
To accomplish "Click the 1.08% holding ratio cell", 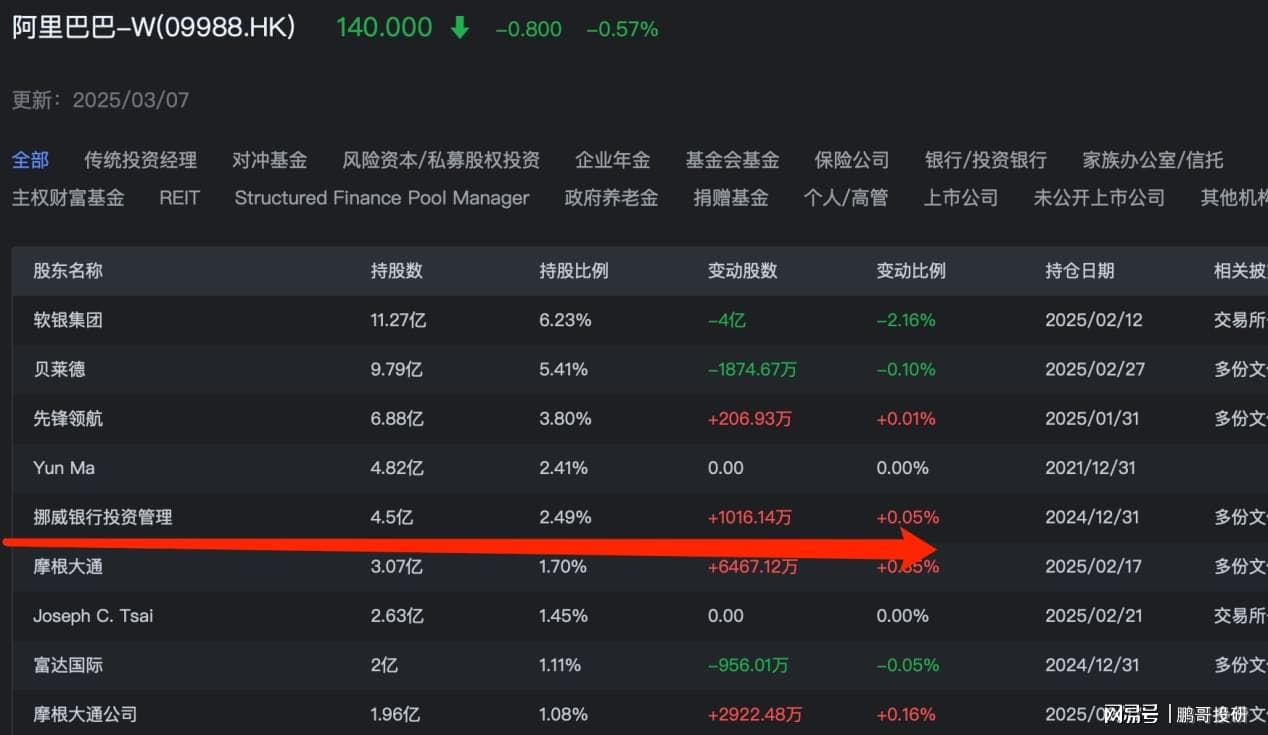I will click(x=565, y=714).
